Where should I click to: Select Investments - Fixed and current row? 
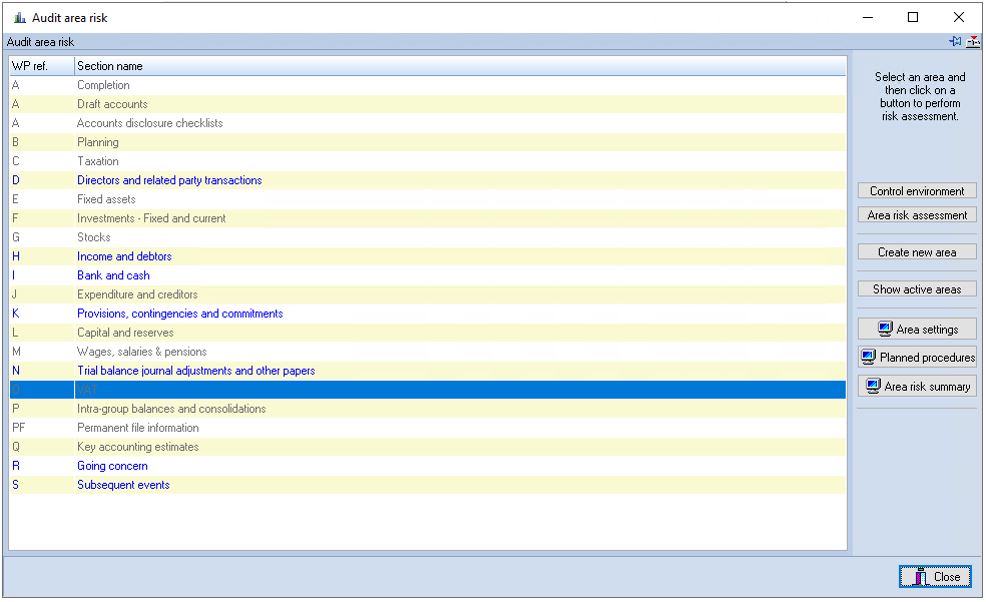click(428, 218)
